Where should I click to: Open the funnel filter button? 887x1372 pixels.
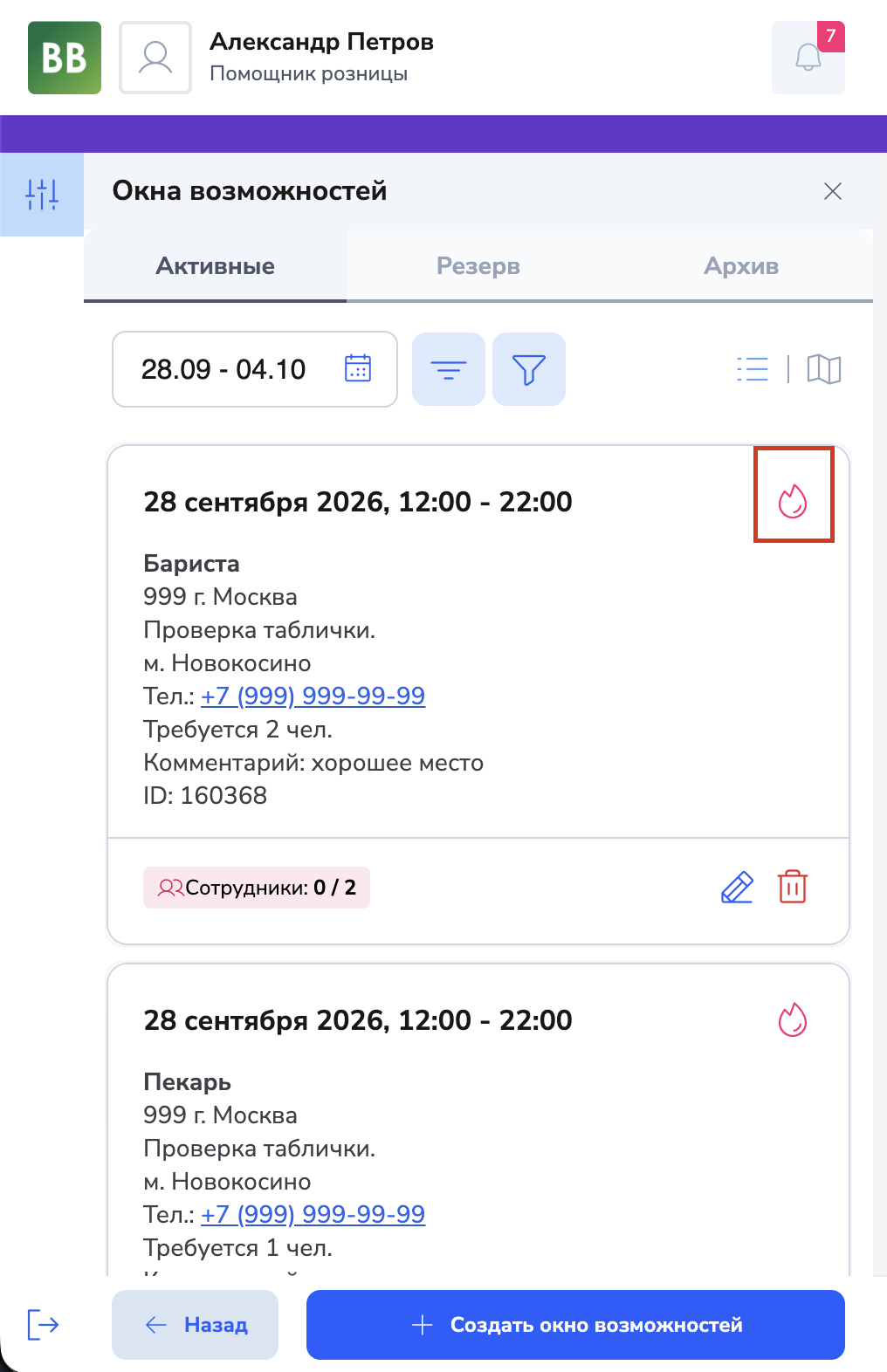click(529, 369)
